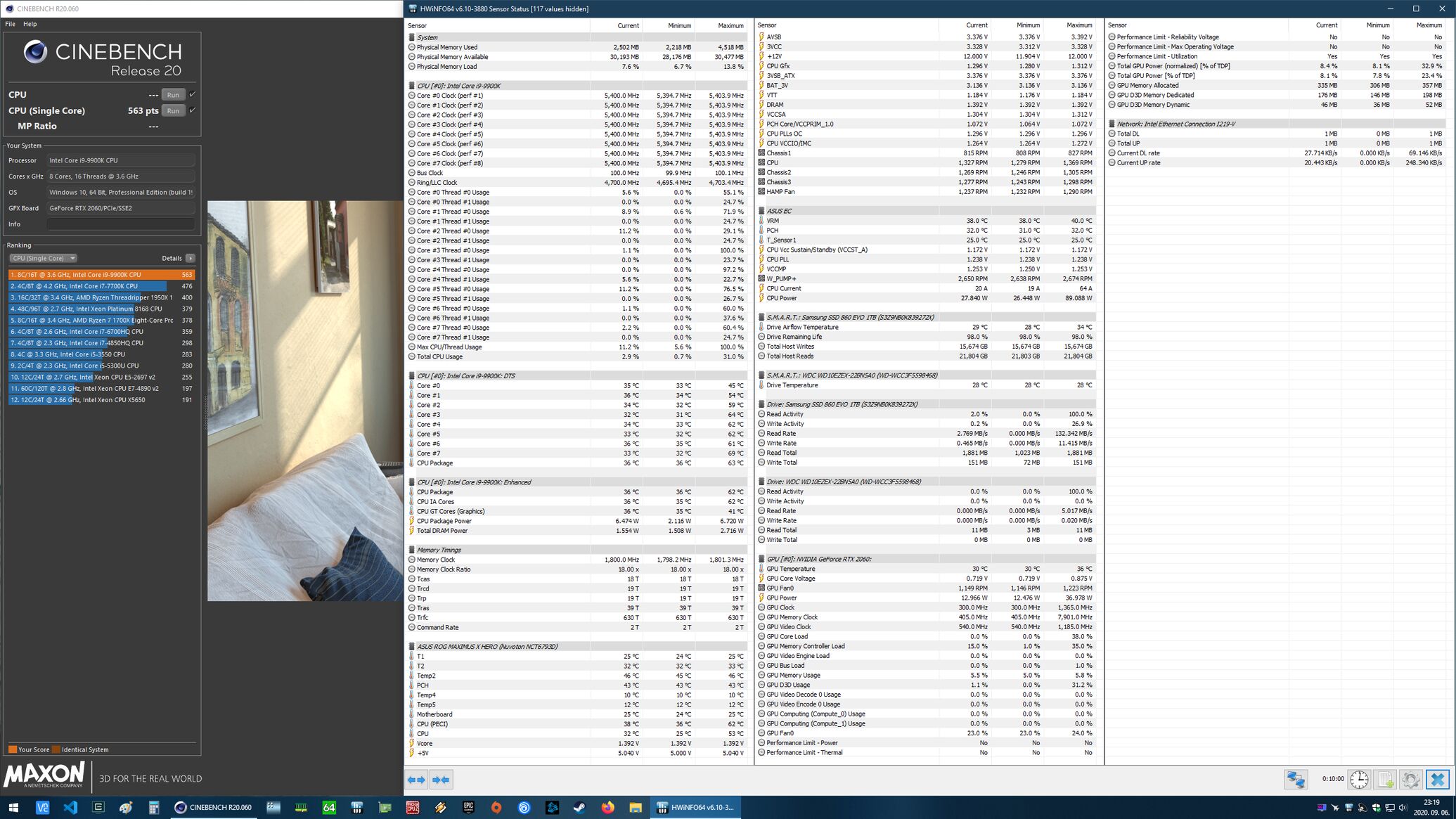Open the Paint palette taskbar icon
This screenshot has width=1456, height=819.
click(126, 807)
